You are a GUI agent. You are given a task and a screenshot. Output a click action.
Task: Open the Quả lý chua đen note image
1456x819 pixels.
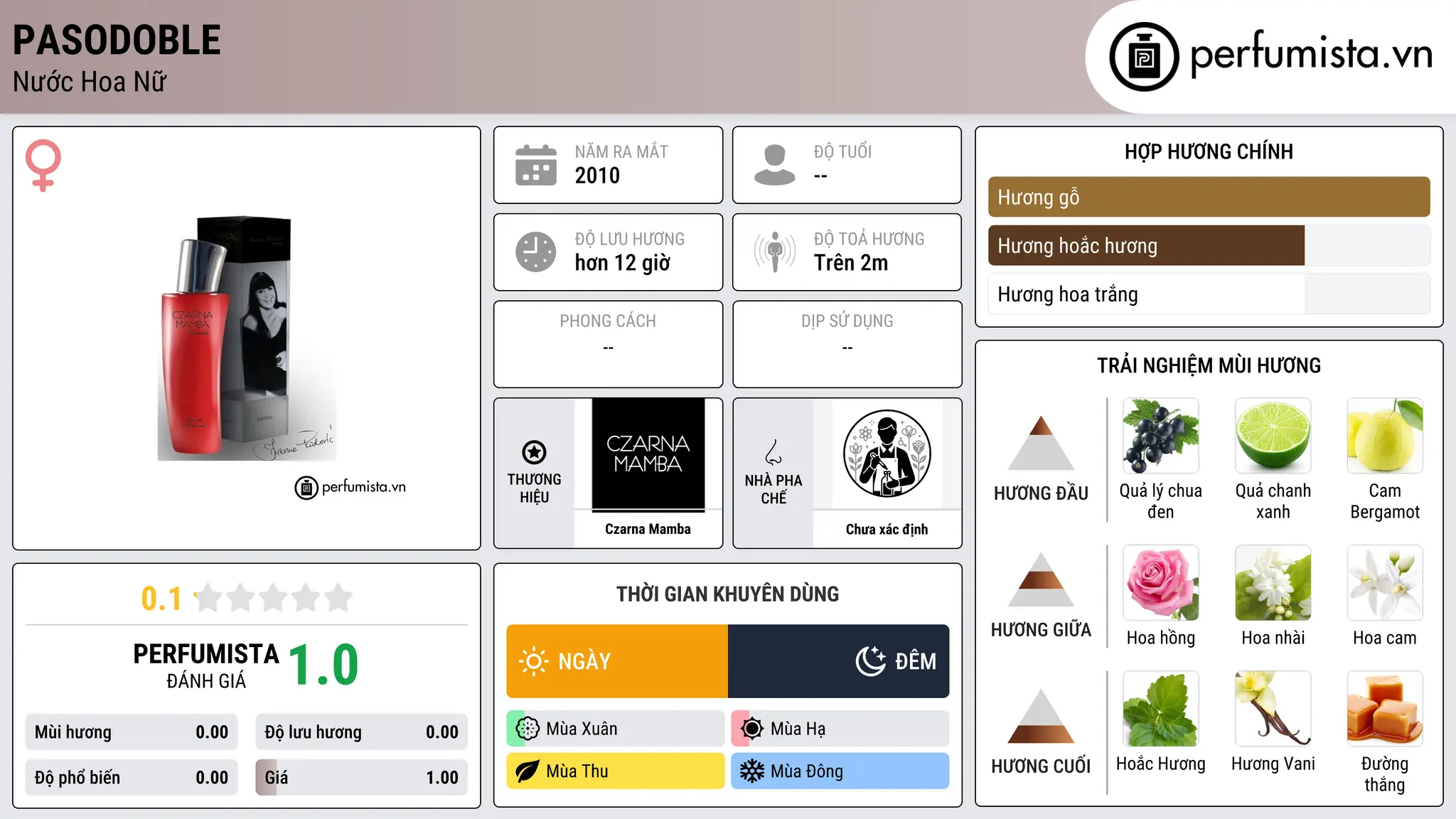click(1161, 436)
